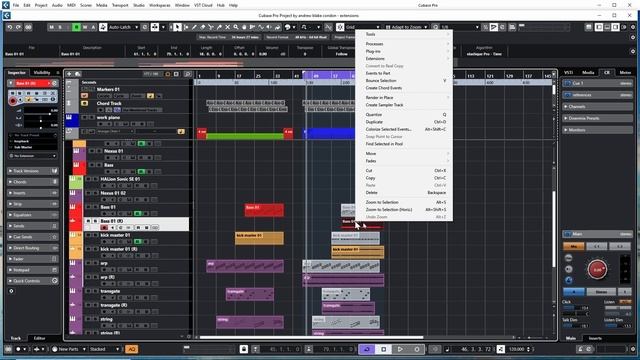Click Create Sampler Track in context menu
The image size is (640, 360).
pos(404,105)
